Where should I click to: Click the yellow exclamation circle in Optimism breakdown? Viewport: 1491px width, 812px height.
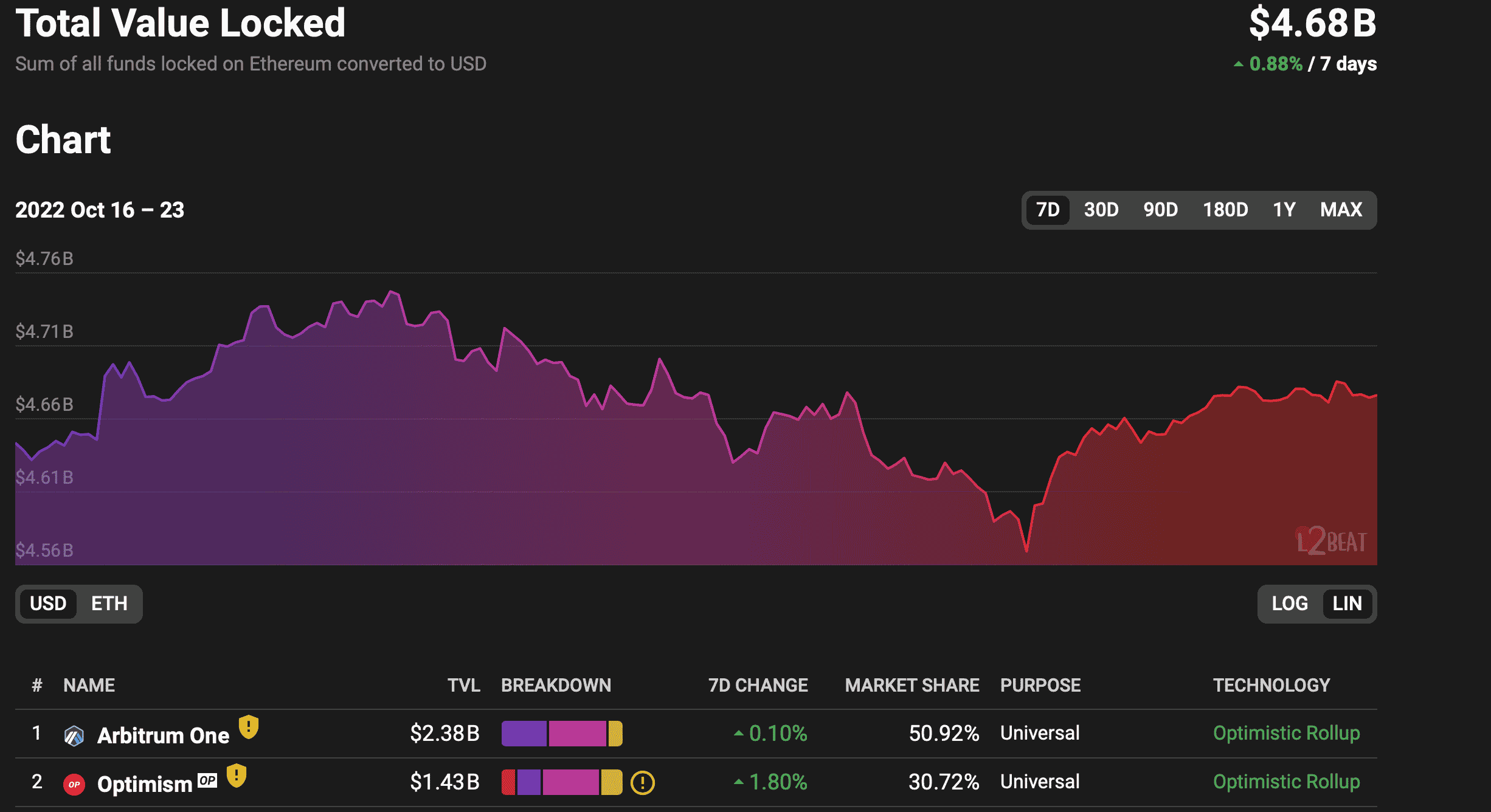pyautogui.click(x=643, y=782)
